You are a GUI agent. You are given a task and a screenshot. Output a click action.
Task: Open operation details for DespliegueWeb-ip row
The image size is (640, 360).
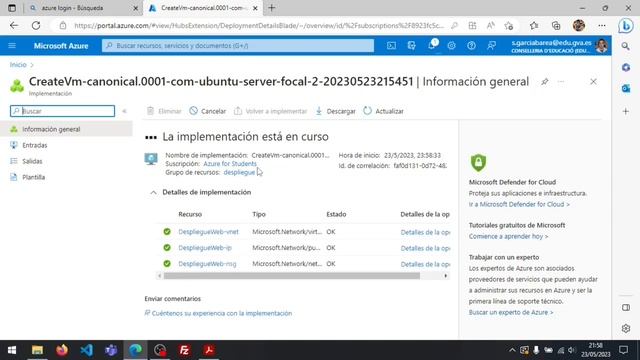(x=425, y=248)
